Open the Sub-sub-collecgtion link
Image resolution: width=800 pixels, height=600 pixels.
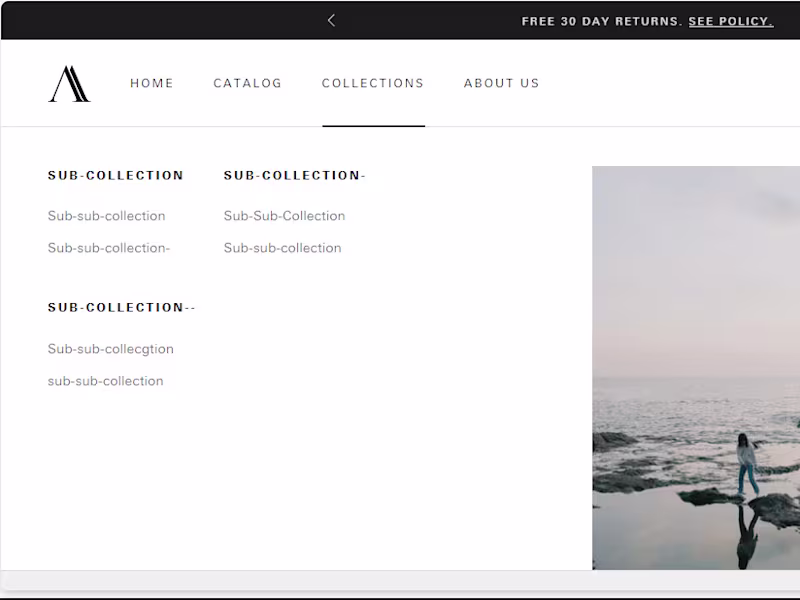point(110,349)
